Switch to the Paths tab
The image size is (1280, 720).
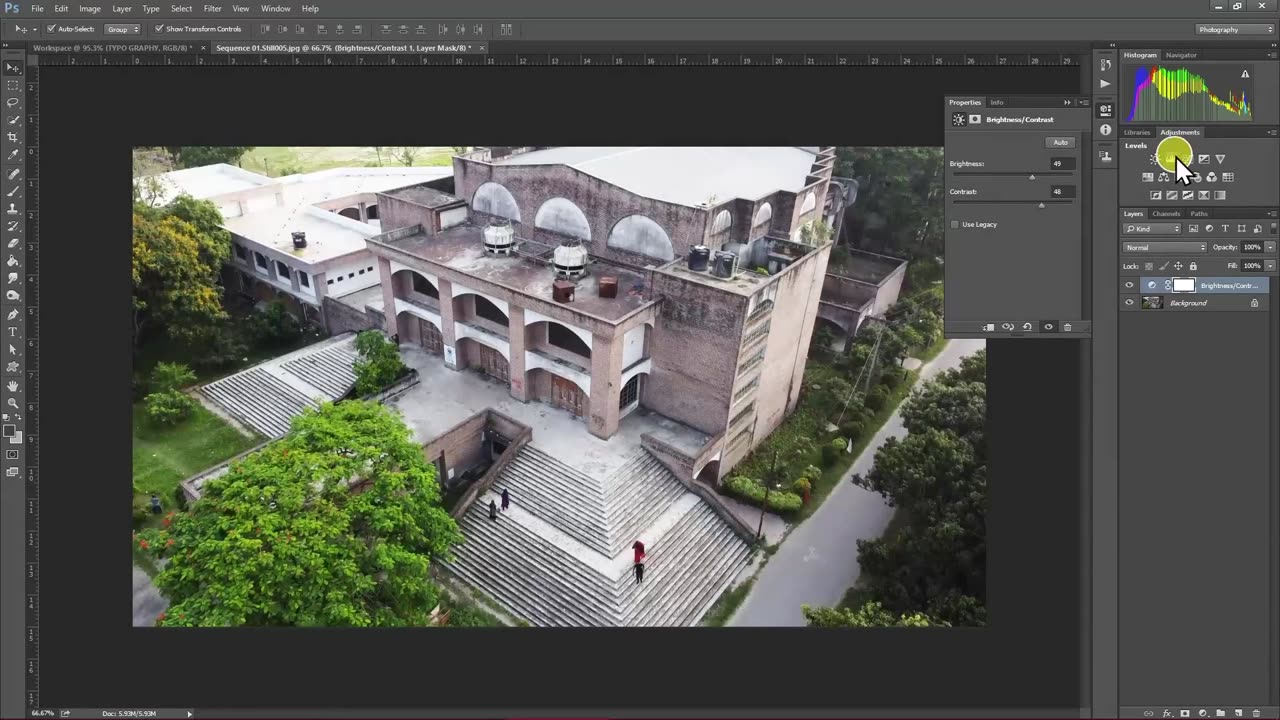point(1199,213)
